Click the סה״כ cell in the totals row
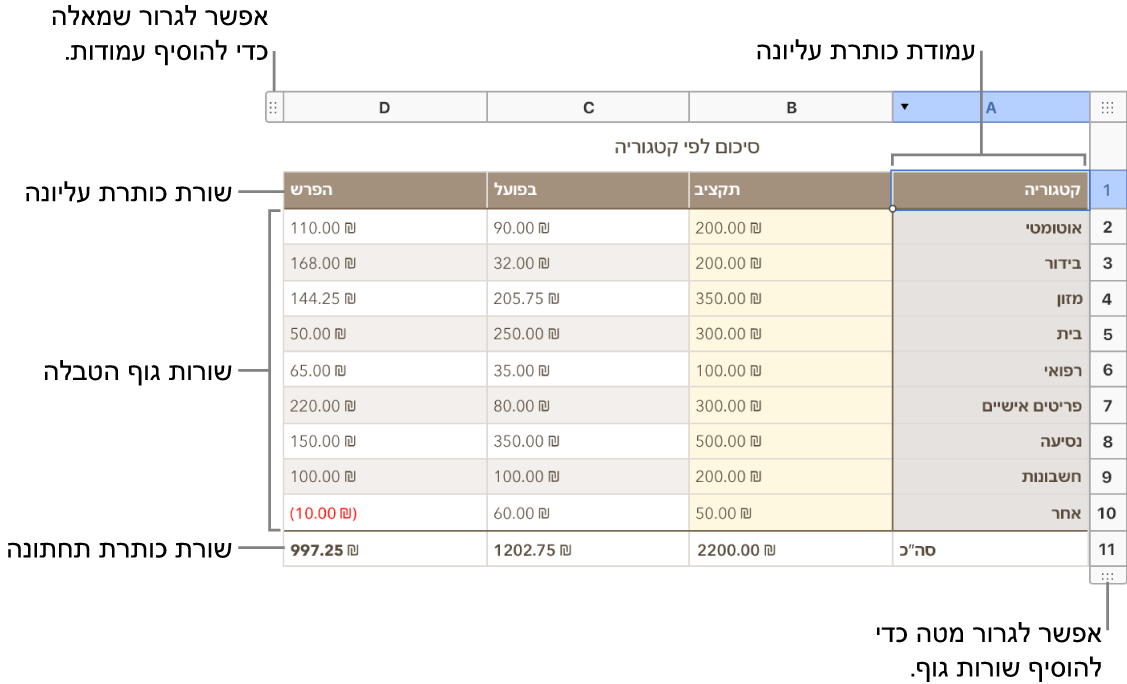Image resolution: width=1127 pixels, height=684 pixels. click(990, 548)
